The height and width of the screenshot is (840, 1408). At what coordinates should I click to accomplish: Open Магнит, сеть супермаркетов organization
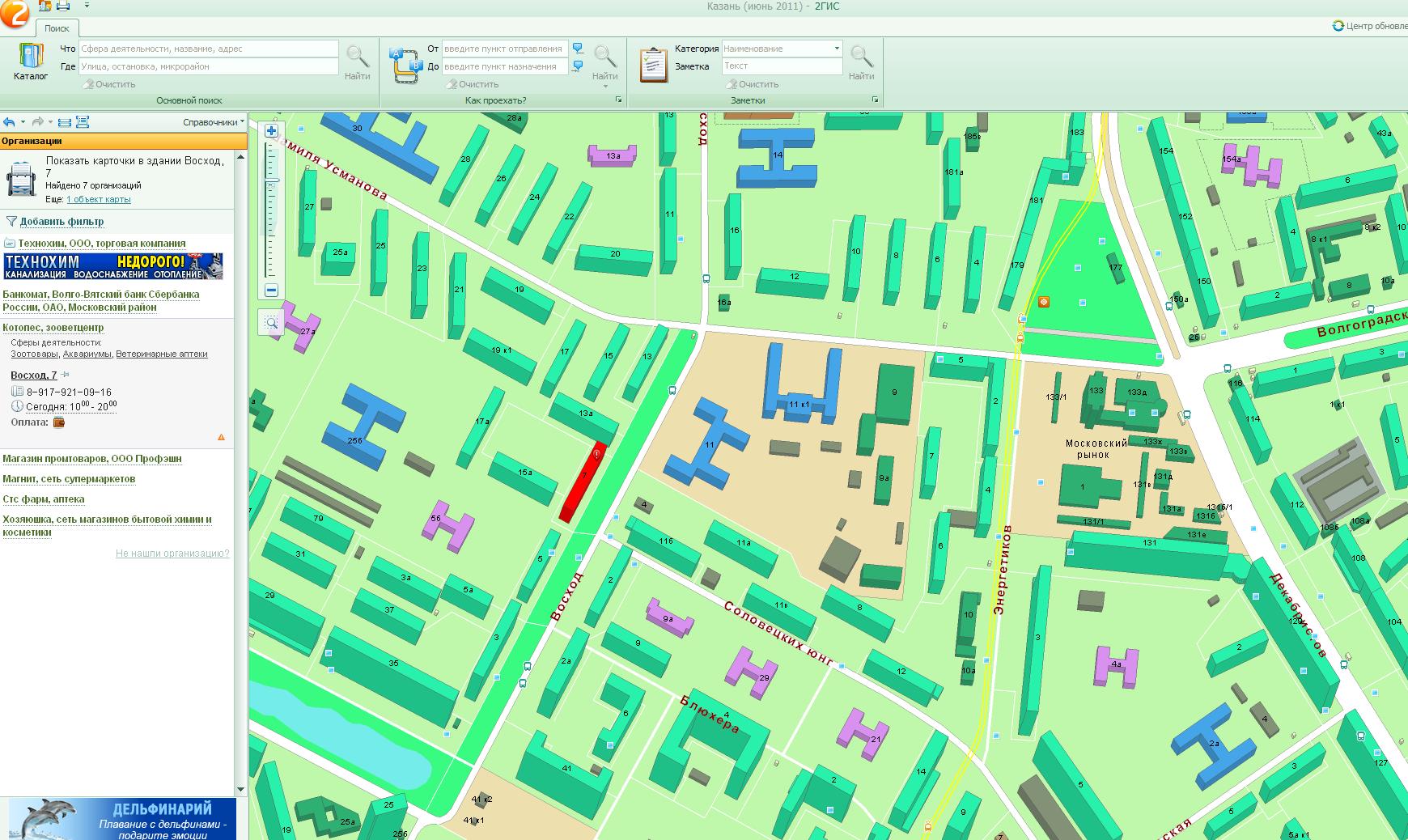(69, 479)
